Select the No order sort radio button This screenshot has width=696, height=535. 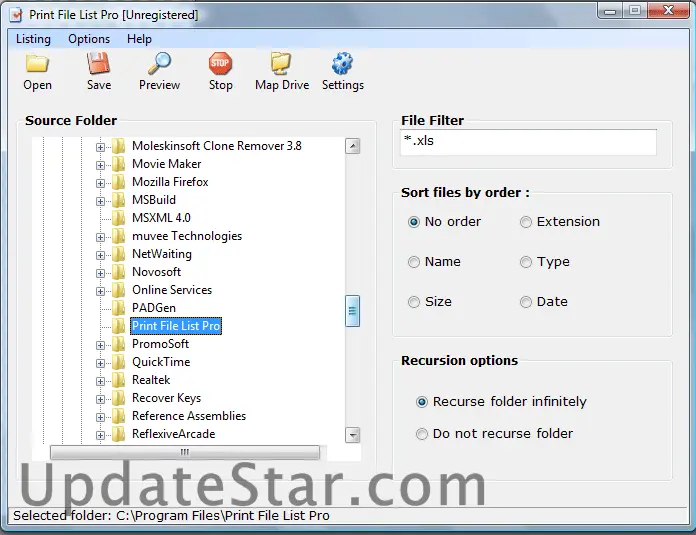414,222
